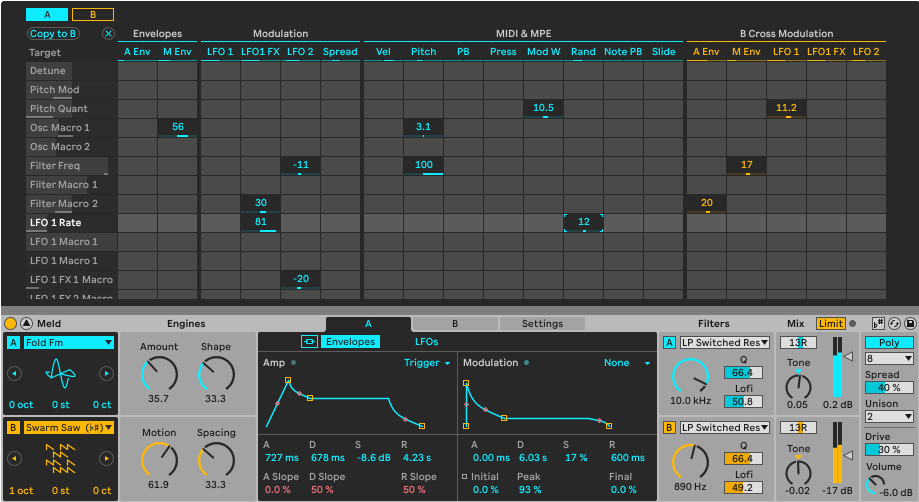Toggle filter B on/off button

[669, 428]
